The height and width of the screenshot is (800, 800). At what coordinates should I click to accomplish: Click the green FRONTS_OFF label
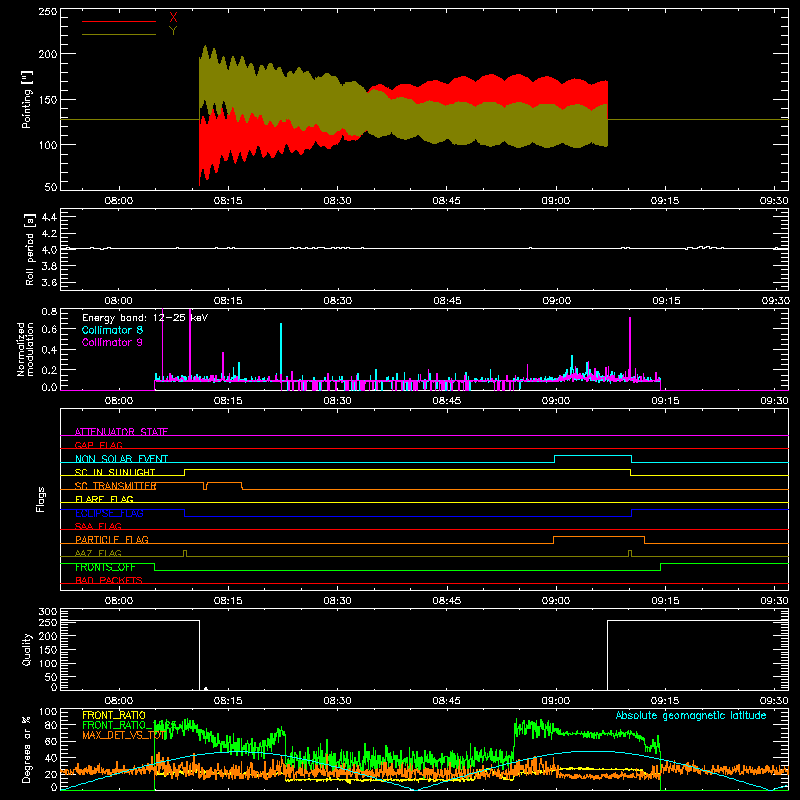coord(105,567)
